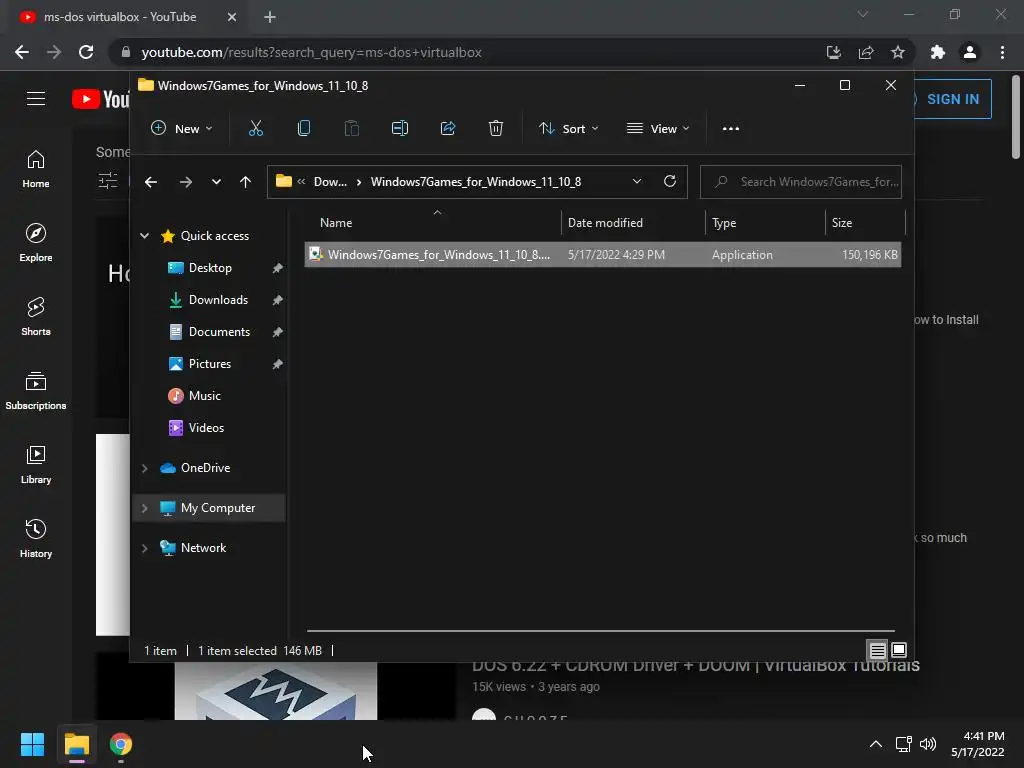Select Pictures in Quick access
Image resolution: width=1024 pixels, height=768 pixels.
tap(210, 364)
